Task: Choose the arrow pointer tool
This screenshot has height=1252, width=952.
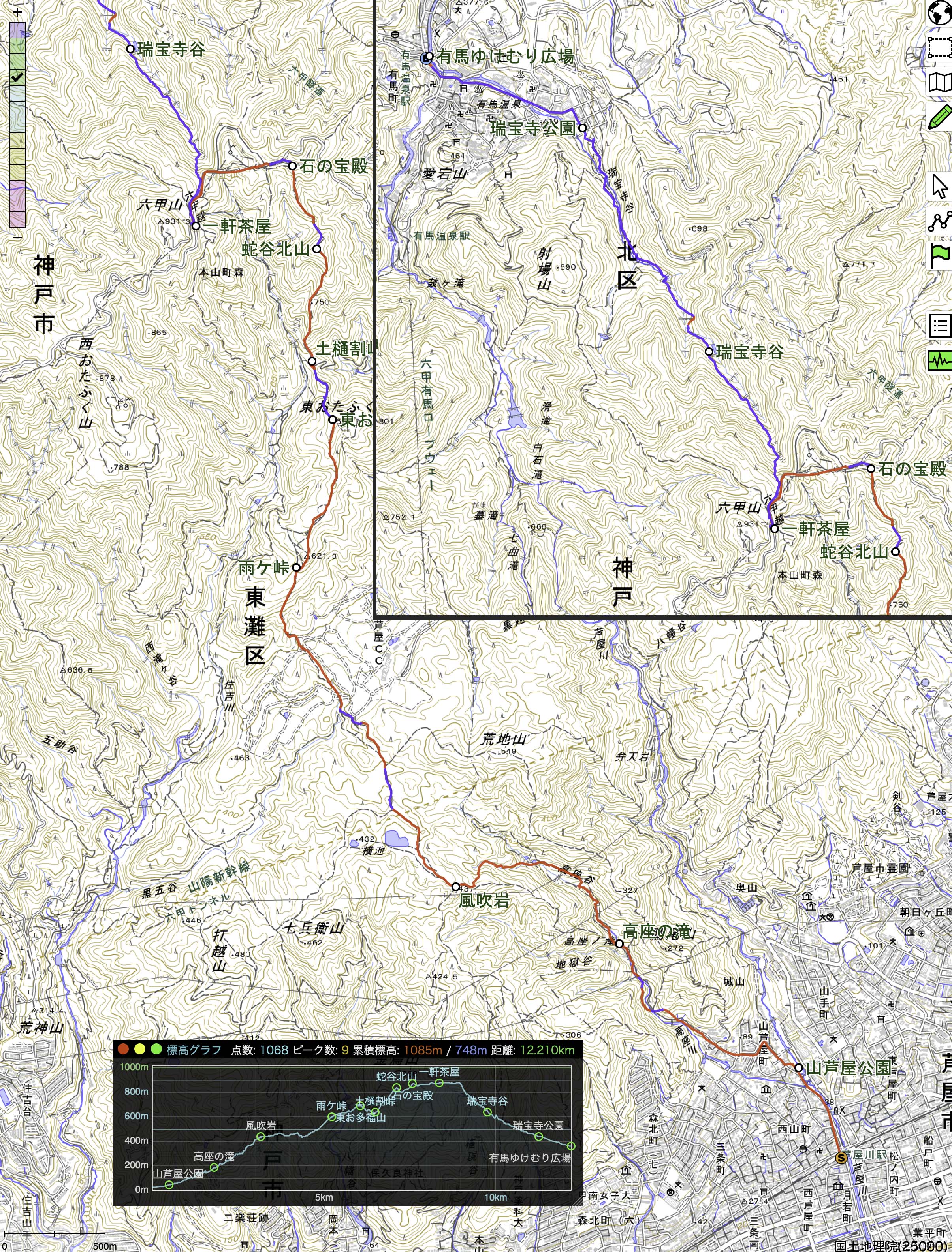Action: coord(939,187)
